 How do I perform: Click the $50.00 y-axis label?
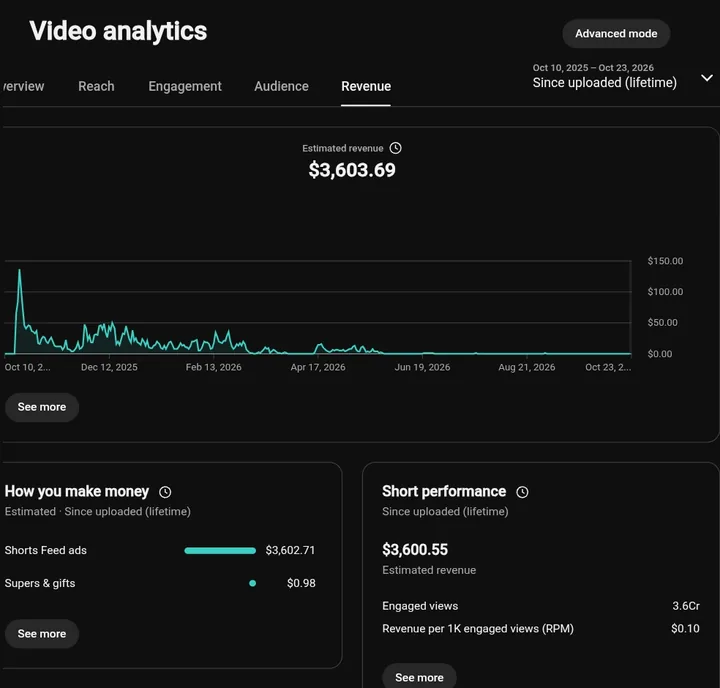662,322
